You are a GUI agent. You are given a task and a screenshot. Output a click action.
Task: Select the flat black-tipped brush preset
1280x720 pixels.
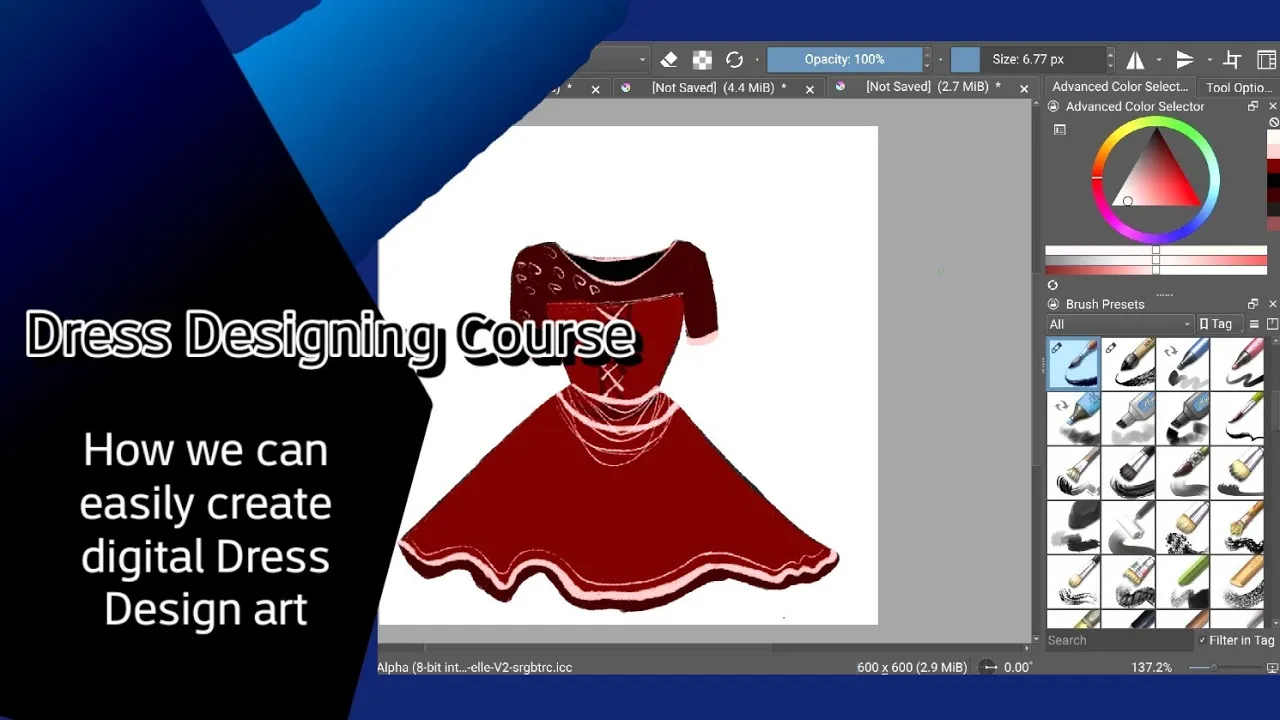(1128, 473)
